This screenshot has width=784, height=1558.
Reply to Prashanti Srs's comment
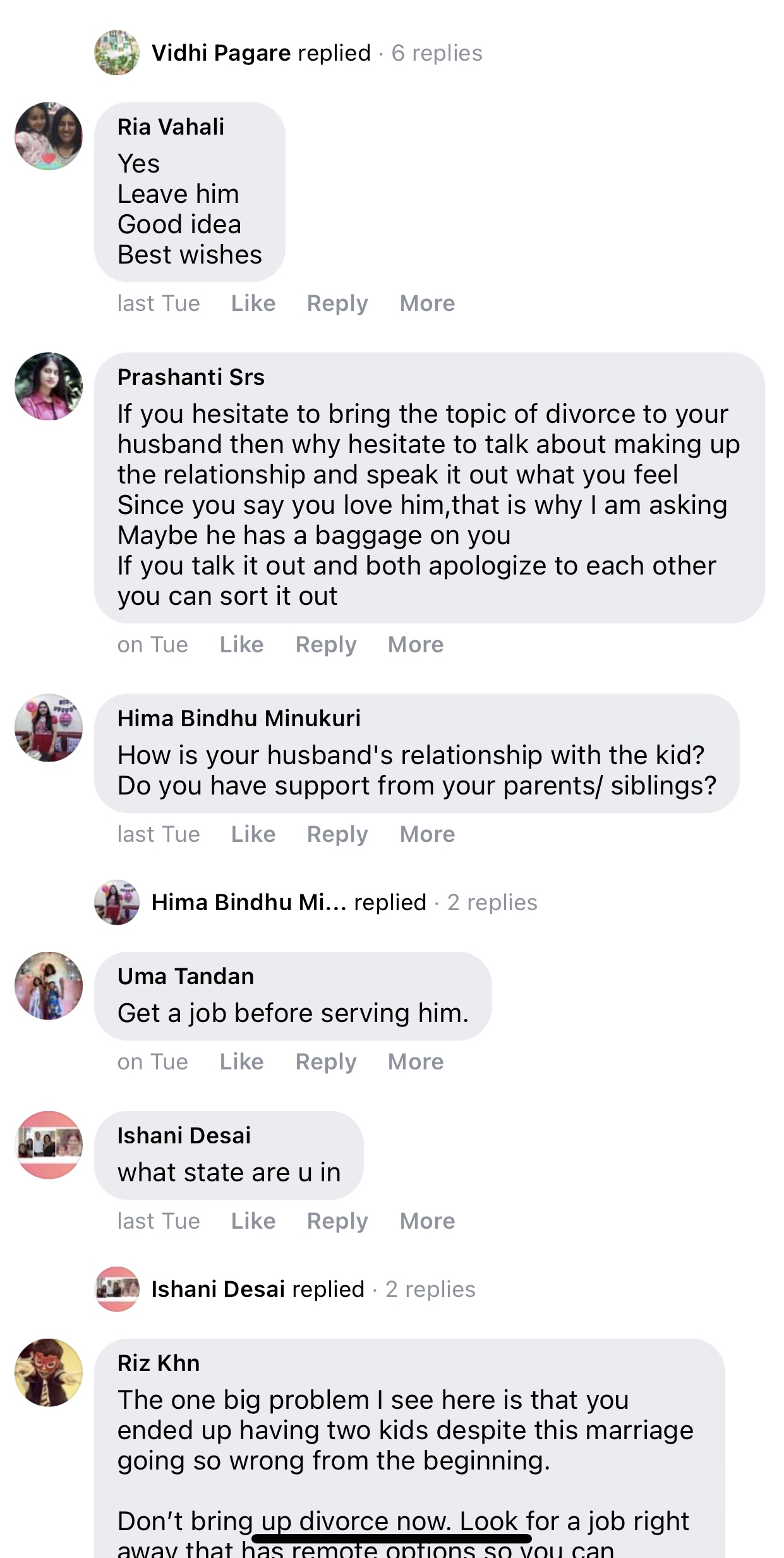click(326, 645)
